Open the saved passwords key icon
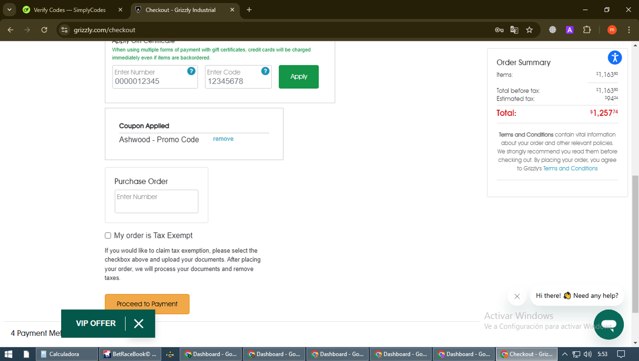 pyautogui.click(x=499, y=30)
